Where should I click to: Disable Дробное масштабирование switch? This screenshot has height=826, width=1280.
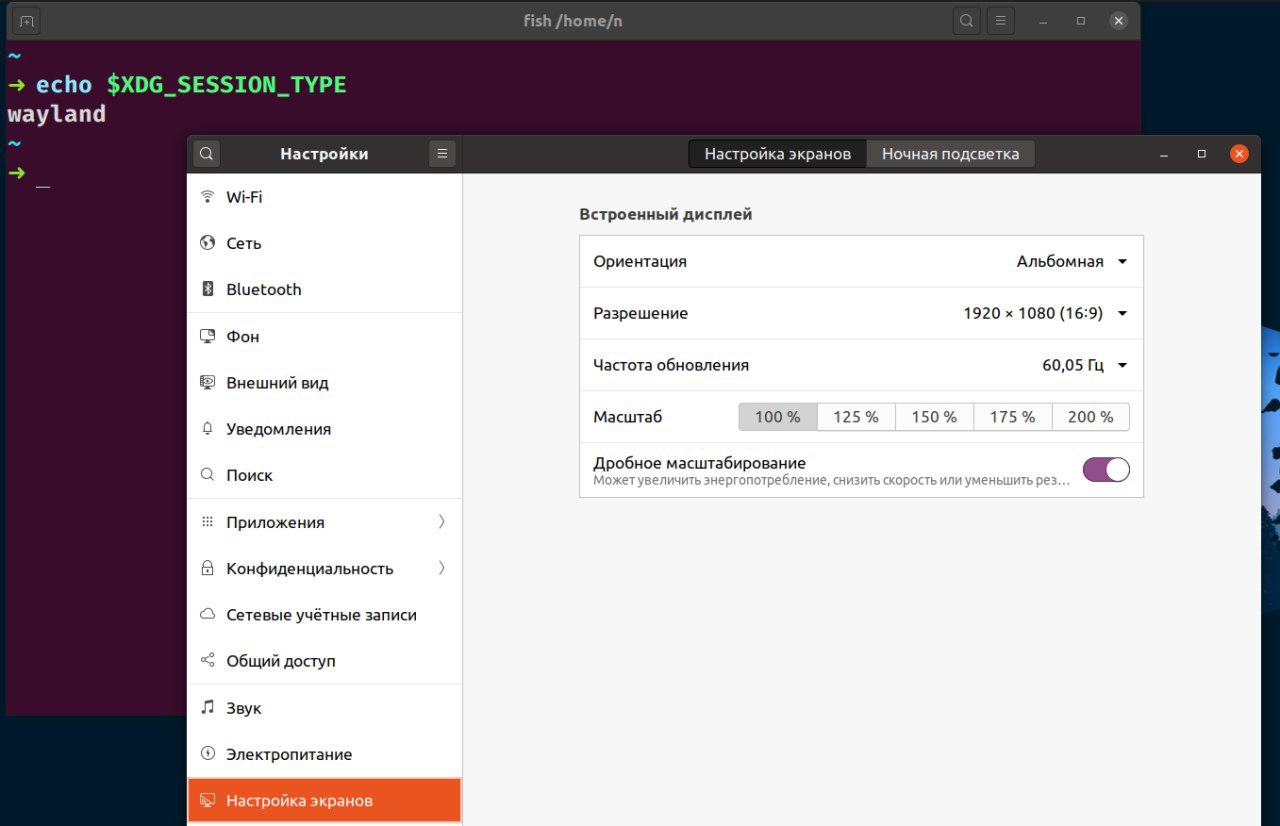(1106, 470)
